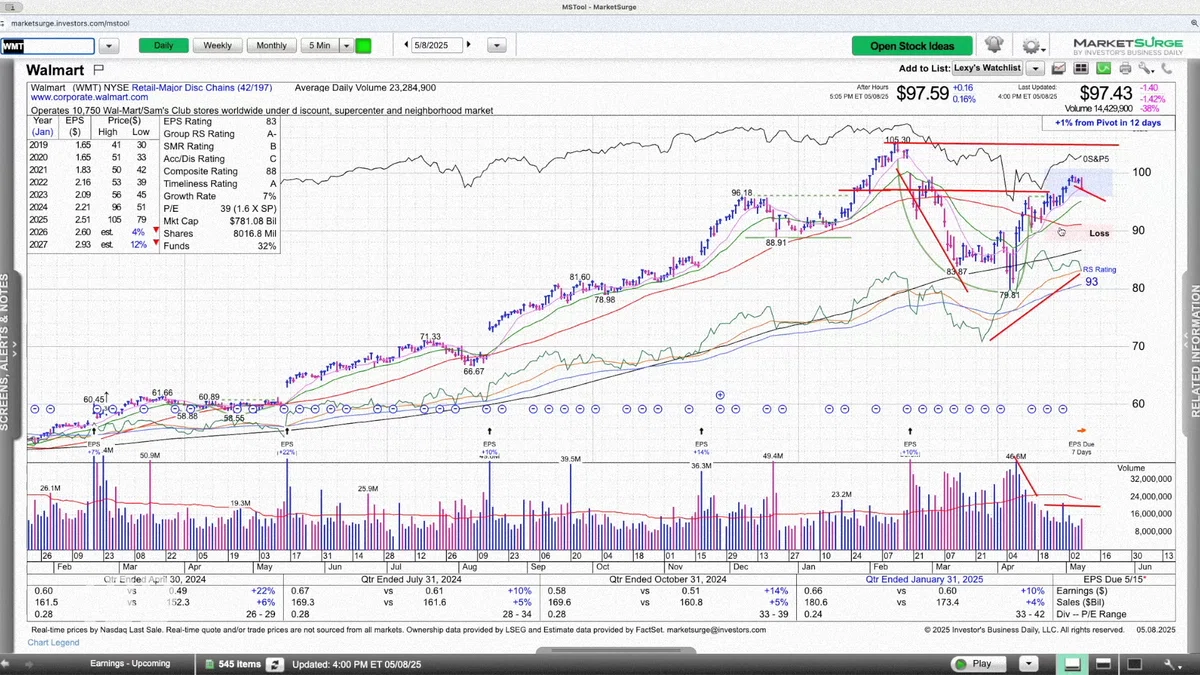Open the date picker dropdown
The width and height of the screenshot is (1200, 675).
tap(496, 45)
